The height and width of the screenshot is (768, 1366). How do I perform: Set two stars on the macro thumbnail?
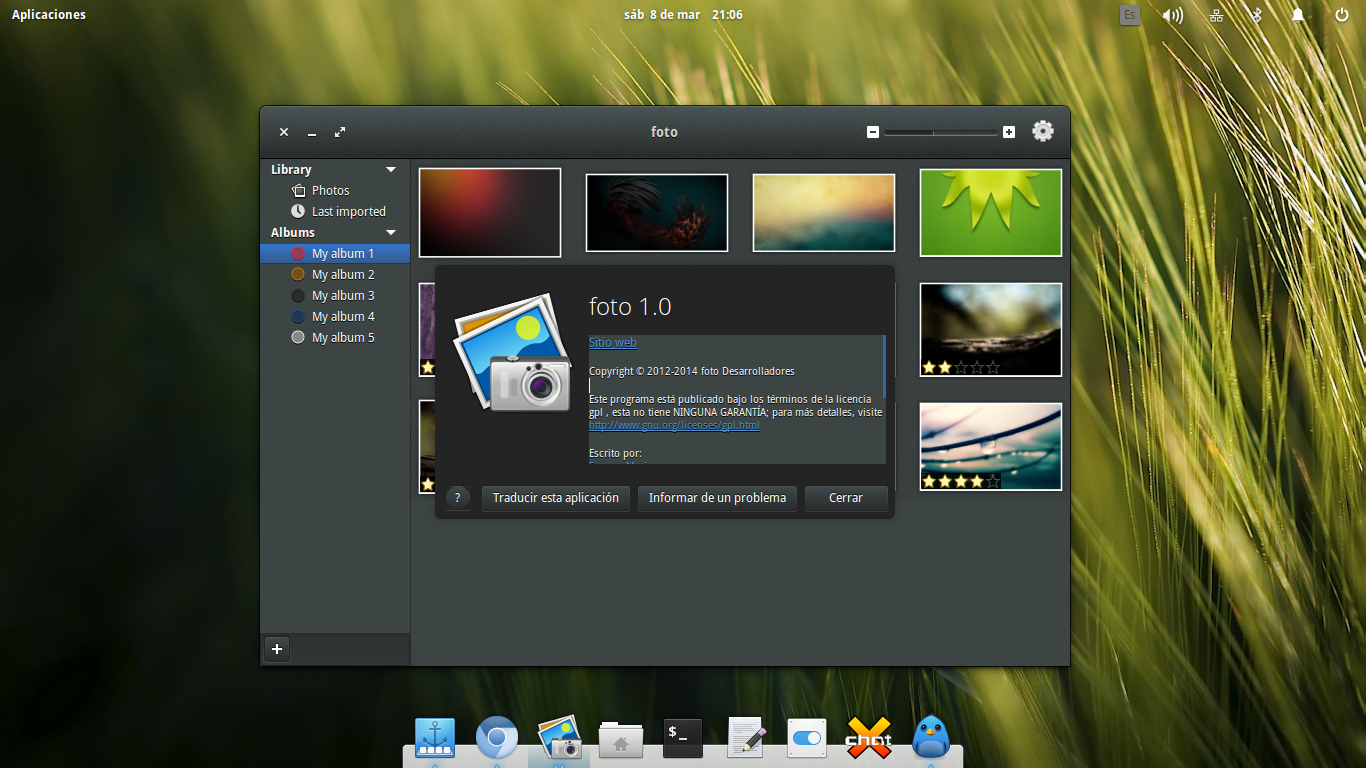945,367
